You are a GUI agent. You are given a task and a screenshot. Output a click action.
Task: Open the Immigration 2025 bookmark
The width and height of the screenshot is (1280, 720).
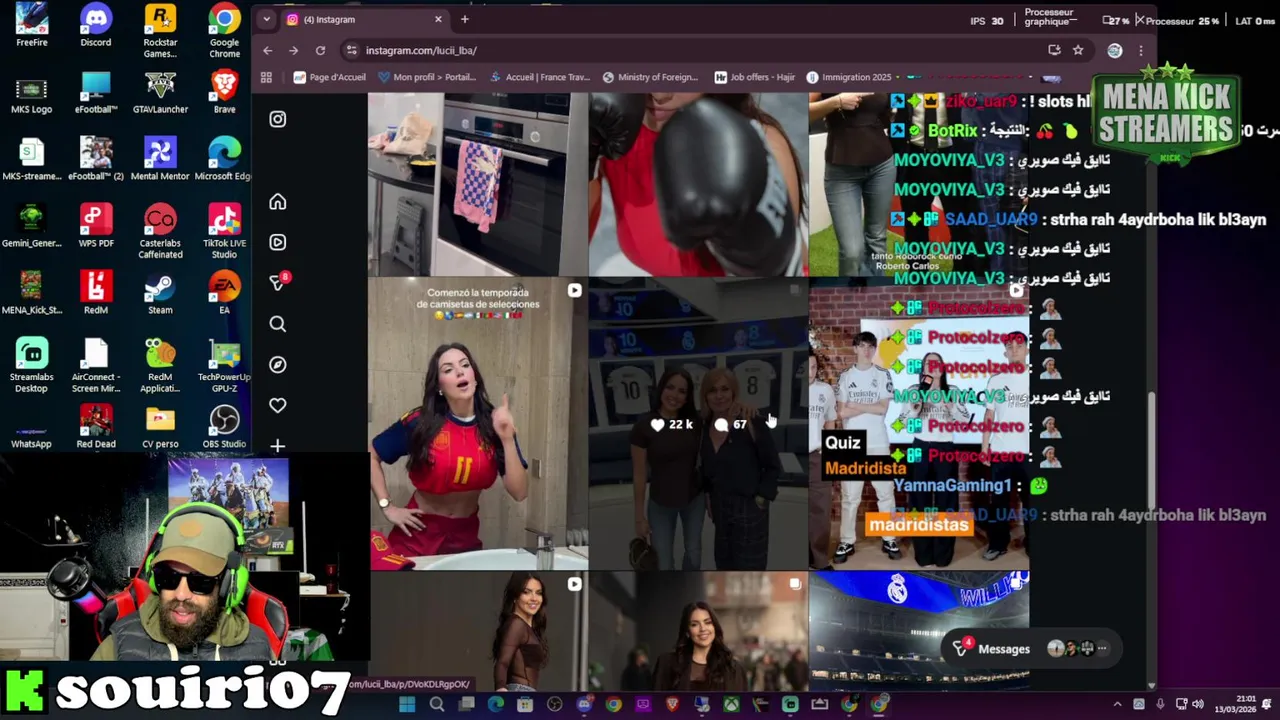(849, 77)
